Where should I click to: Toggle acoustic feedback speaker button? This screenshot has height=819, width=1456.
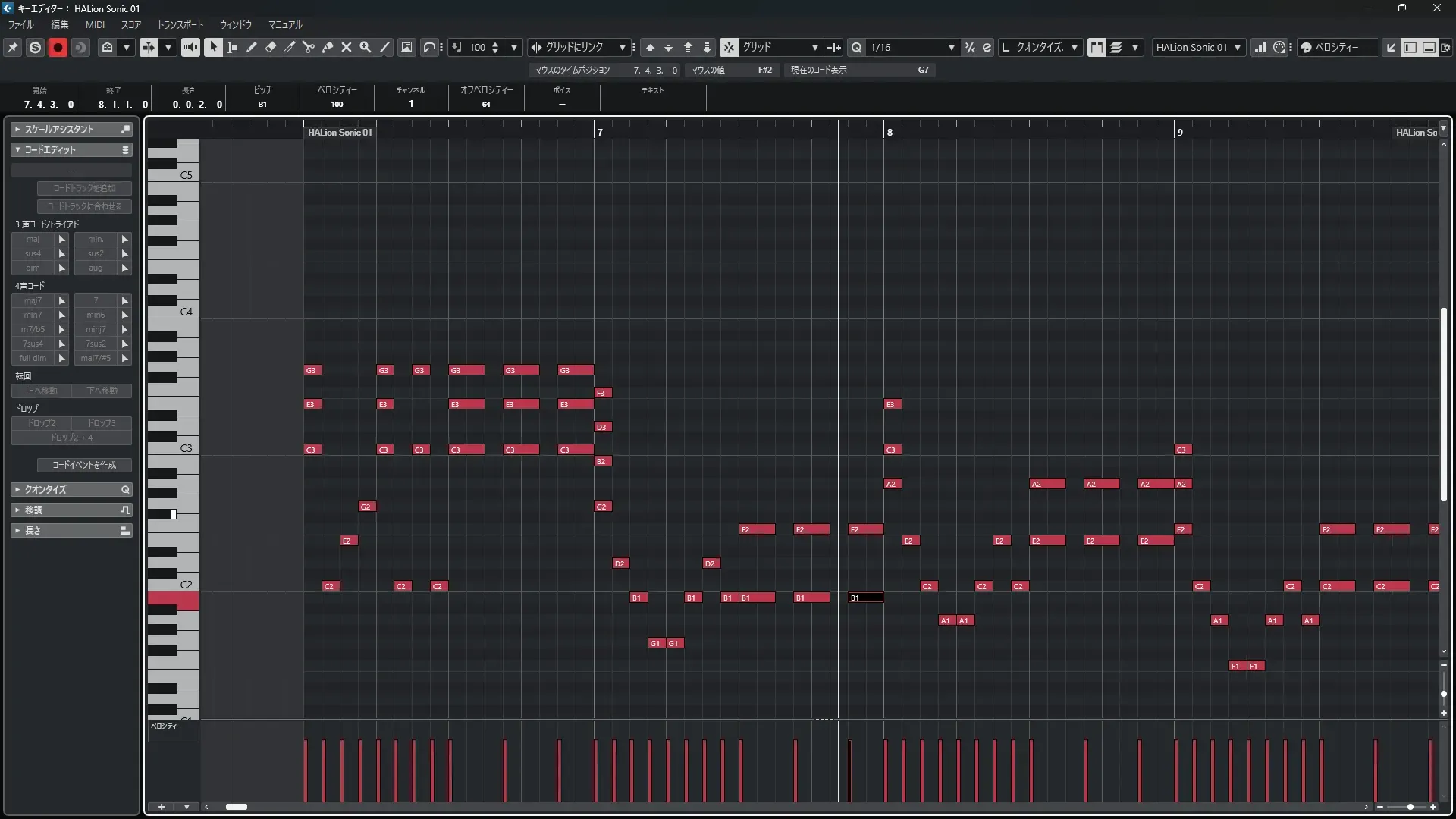coord(190,47)
